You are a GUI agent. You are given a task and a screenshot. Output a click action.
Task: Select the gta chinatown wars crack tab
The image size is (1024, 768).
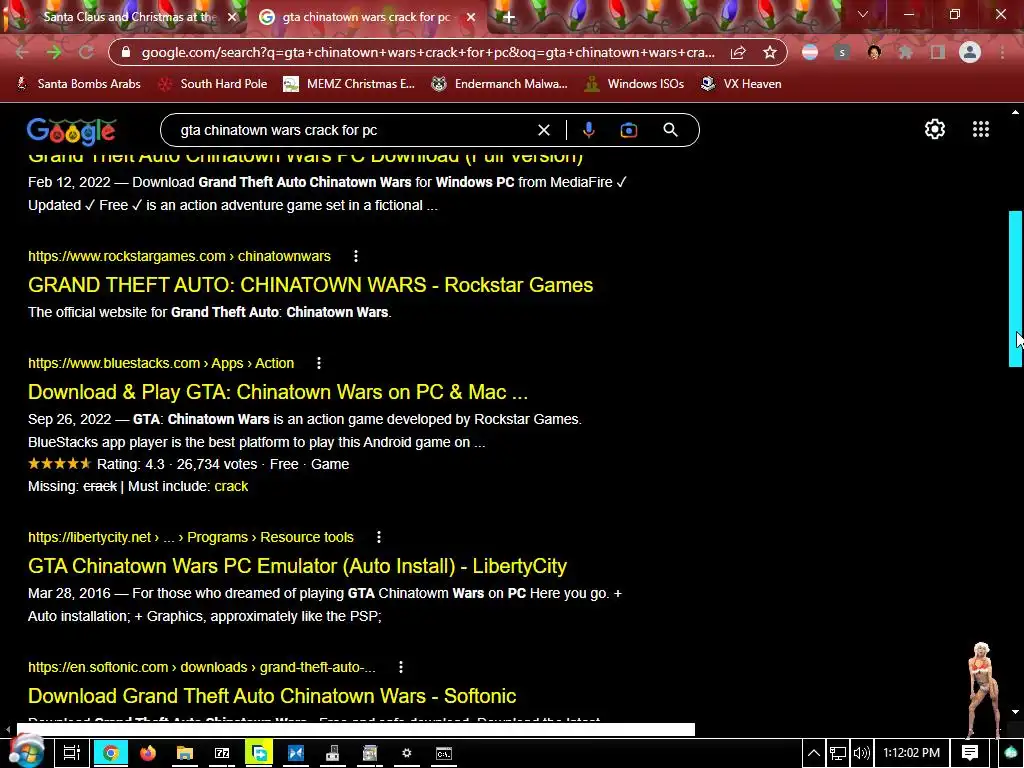366,17
